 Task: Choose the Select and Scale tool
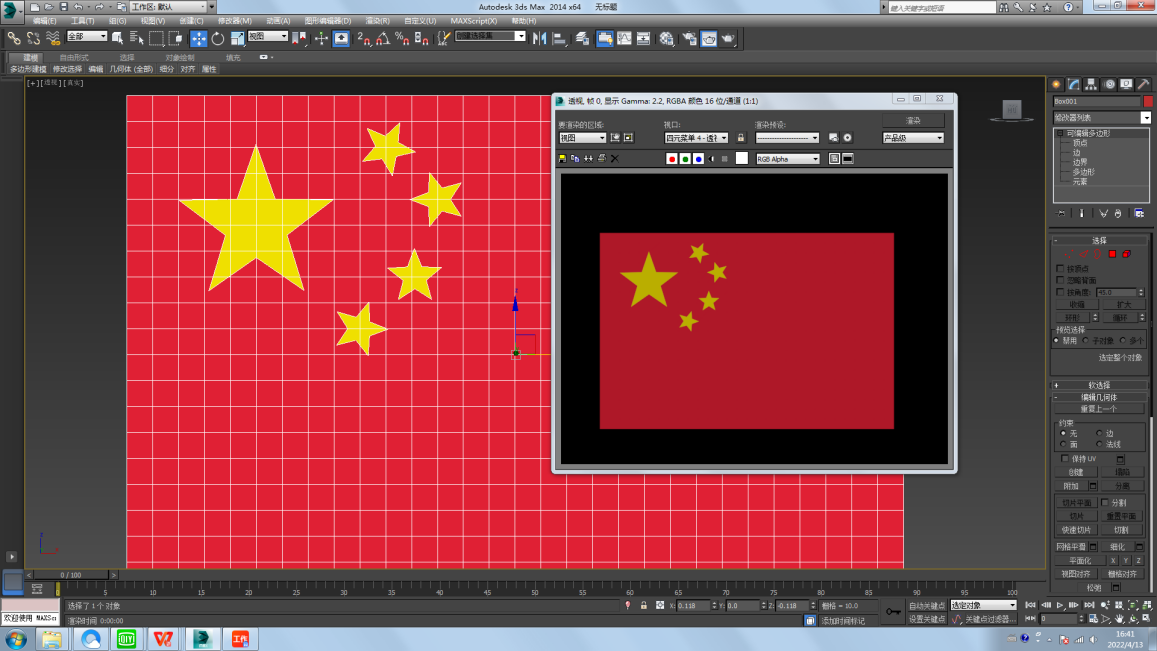pos(237,38)
